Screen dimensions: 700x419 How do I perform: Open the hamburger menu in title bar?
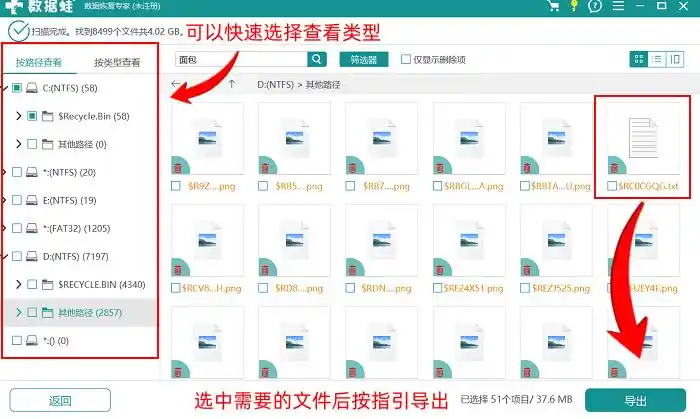click(618, 6)
